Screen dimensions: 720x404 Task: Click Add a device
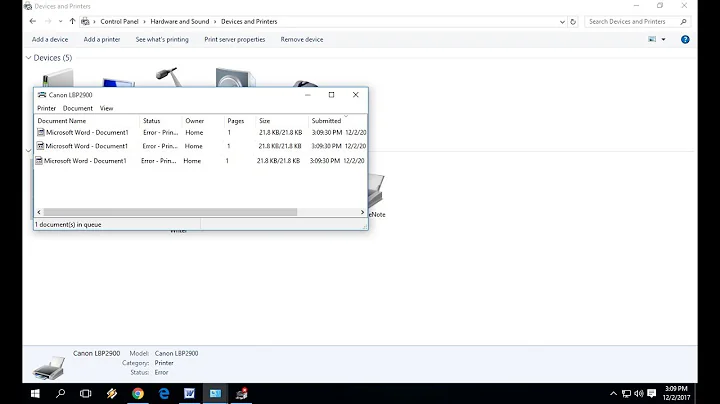point(50,39)
